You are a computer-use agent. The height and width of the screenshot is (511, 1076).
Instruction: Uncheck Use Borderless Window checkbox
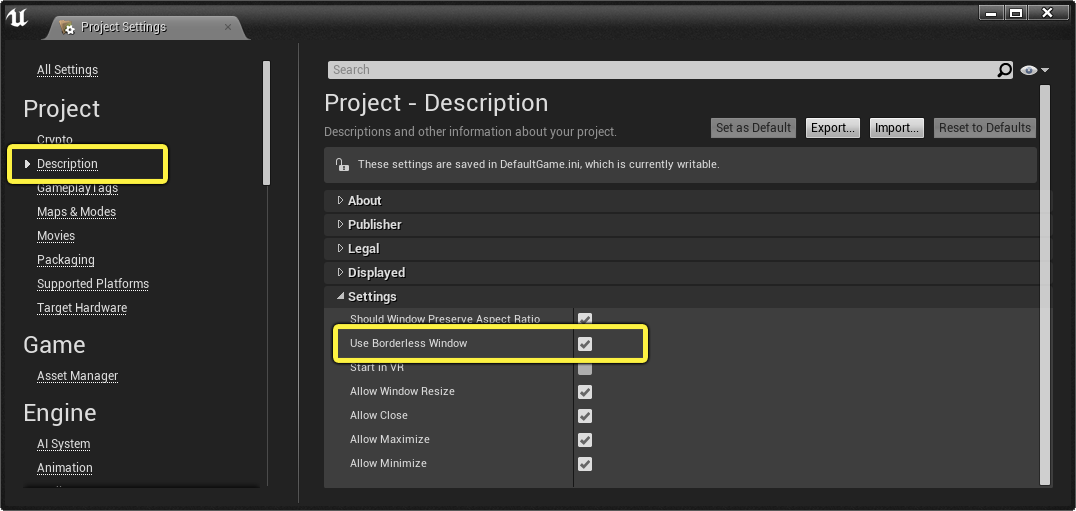point(585,344)
